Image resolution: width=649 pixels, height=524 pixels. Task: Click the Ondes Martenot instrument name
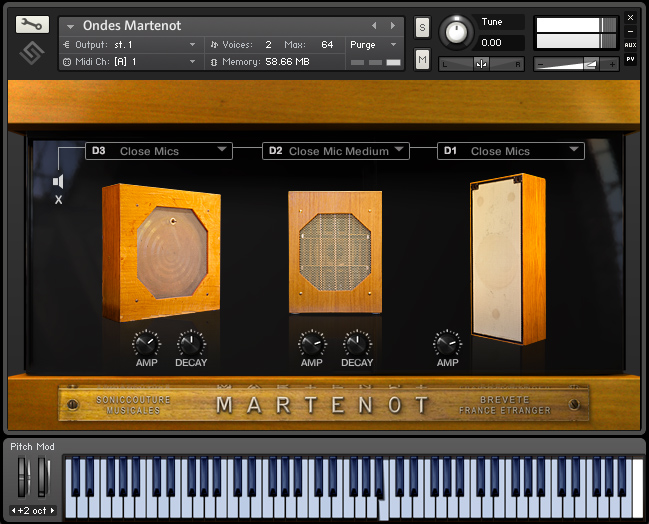point(132,26)
